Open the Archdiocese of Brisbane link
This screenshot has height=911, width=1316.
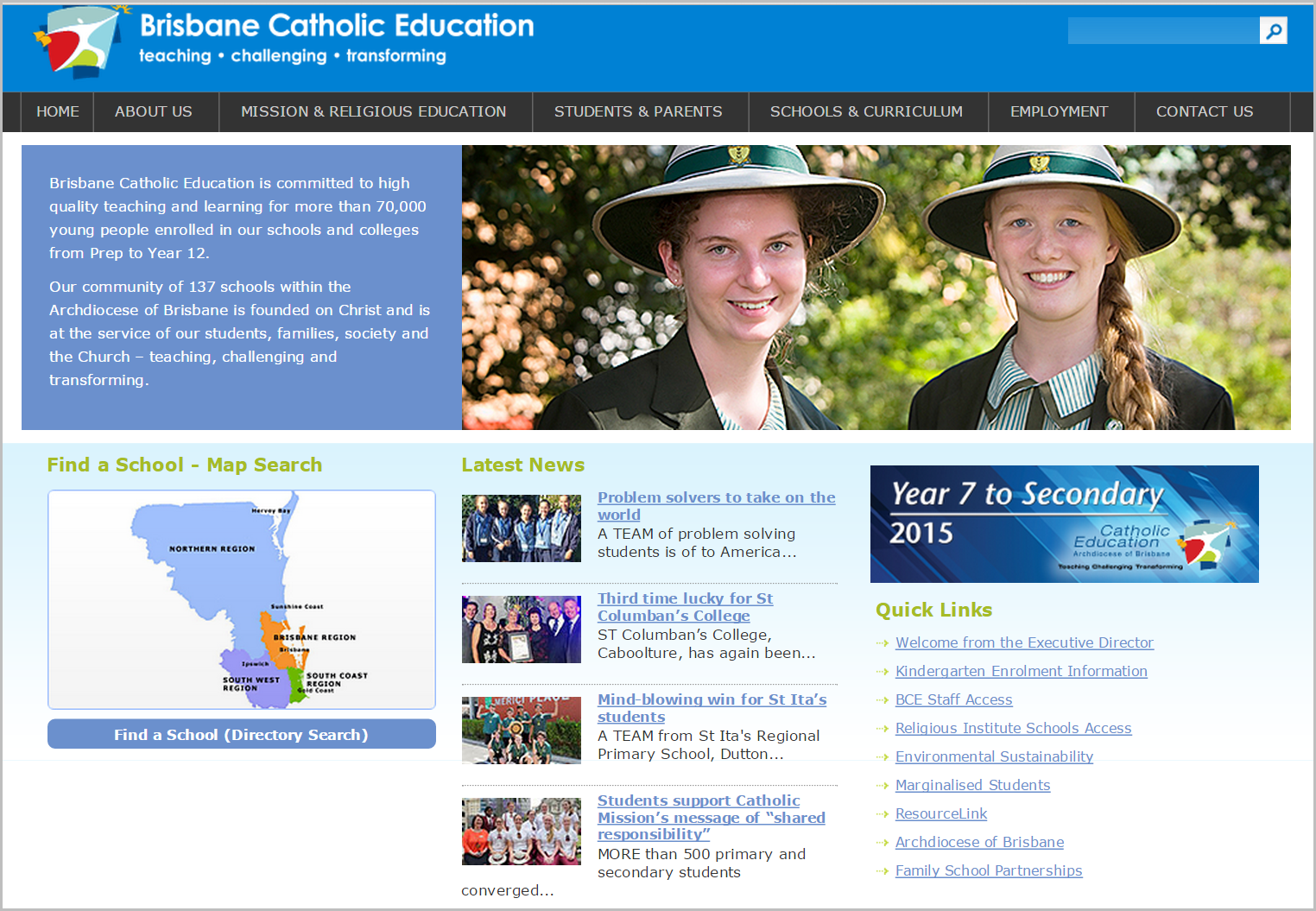[x=979, y=842]
